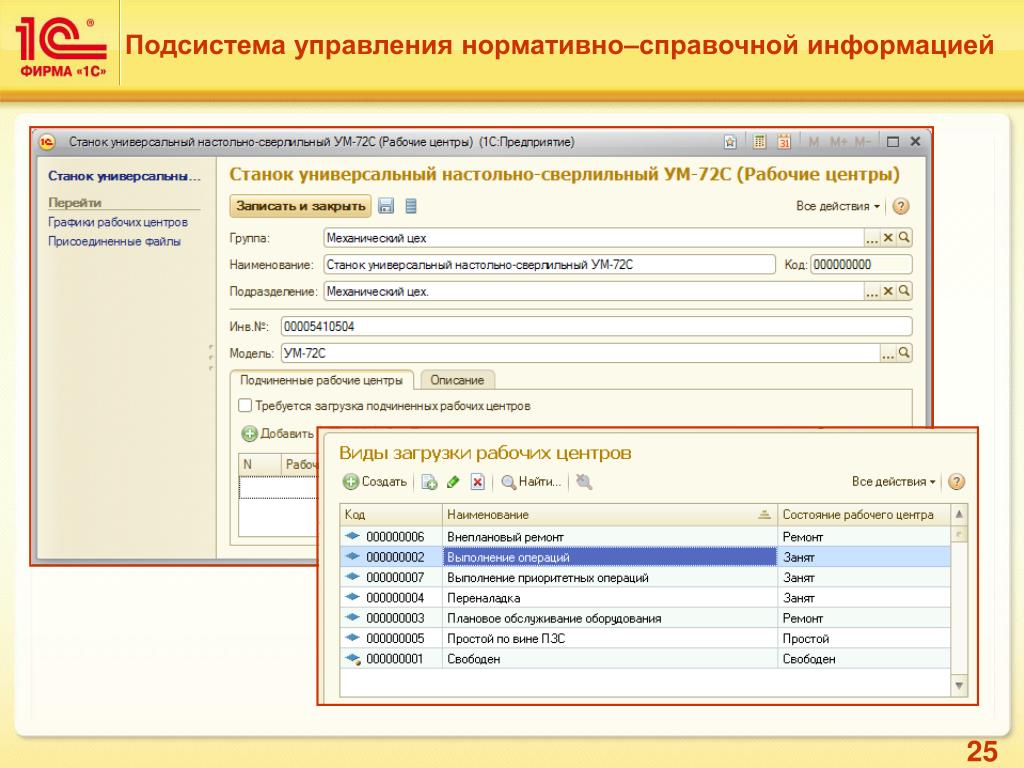
Task: Select the Выполнение приоритетных операций row
Action: click(x=645, y=577)
